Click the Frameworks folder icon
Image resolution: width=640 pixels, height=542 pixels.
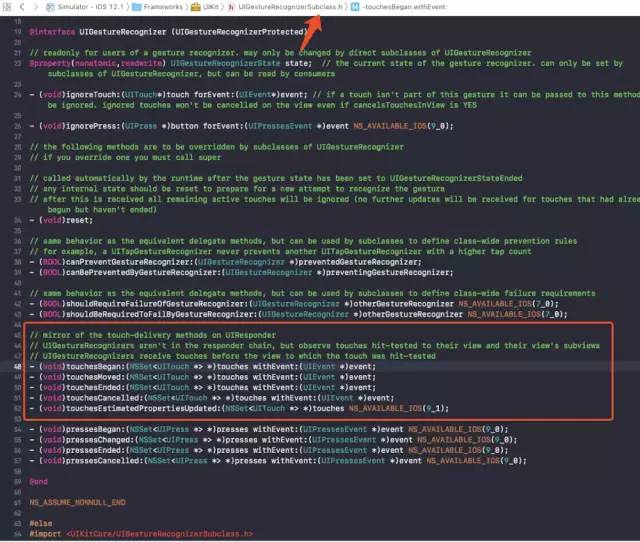point(137,7)
